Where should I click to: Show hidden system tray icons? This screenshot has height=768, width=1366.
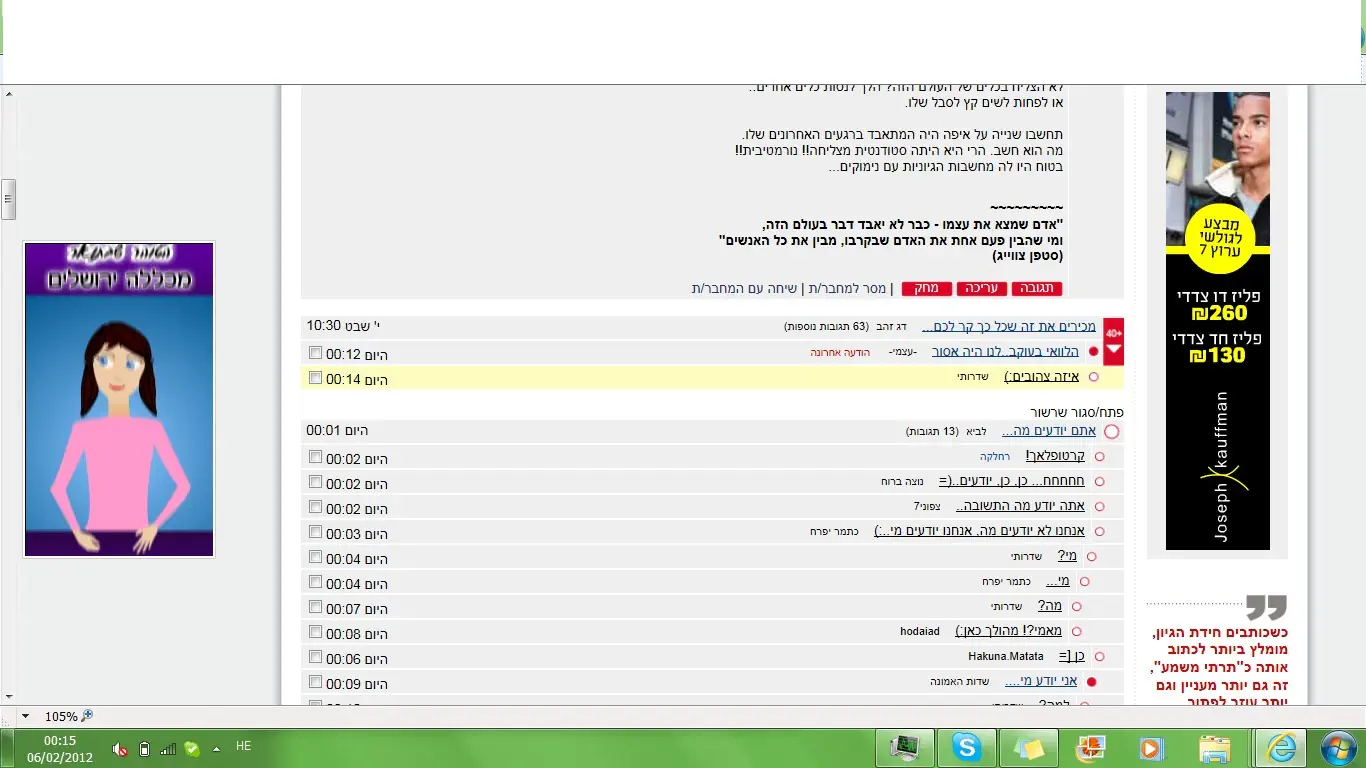[216, 749]
